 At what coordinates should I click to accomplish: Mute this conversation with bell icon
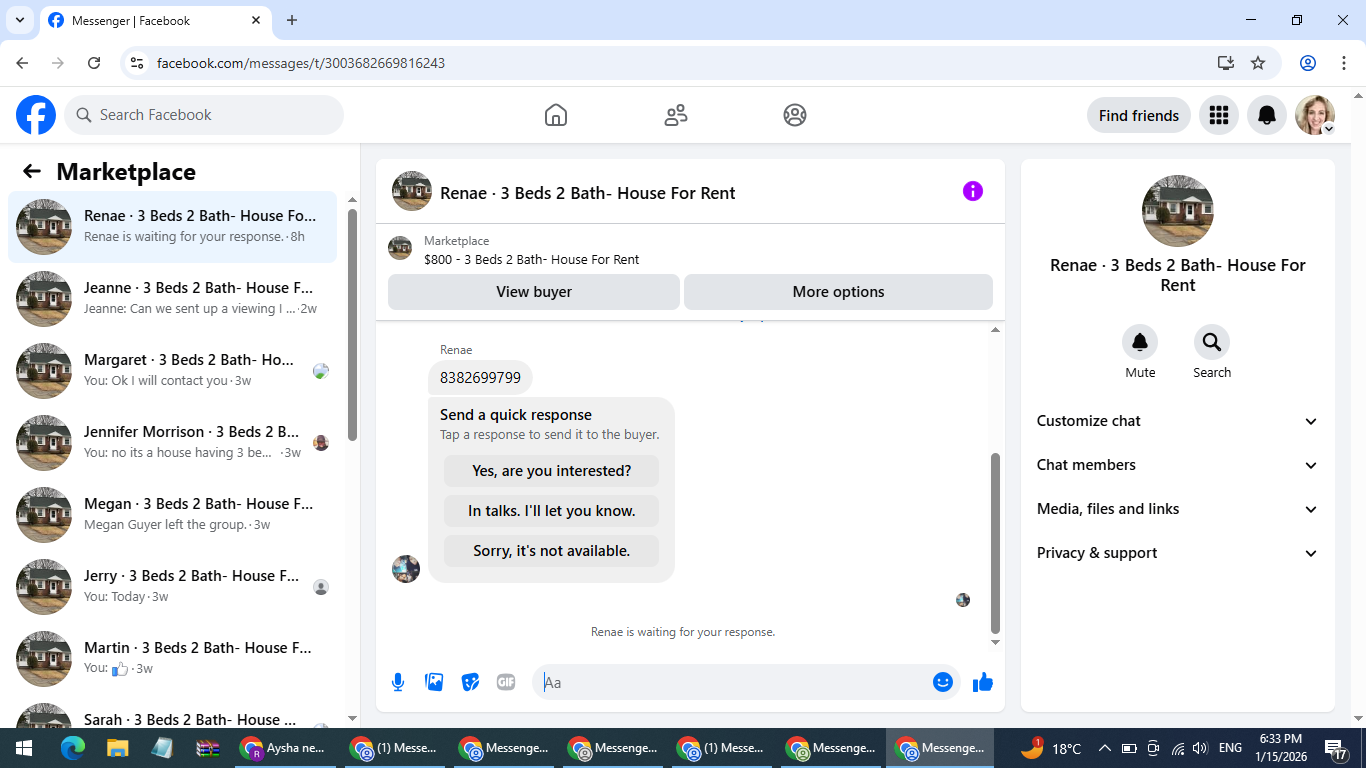point(1140,343)
